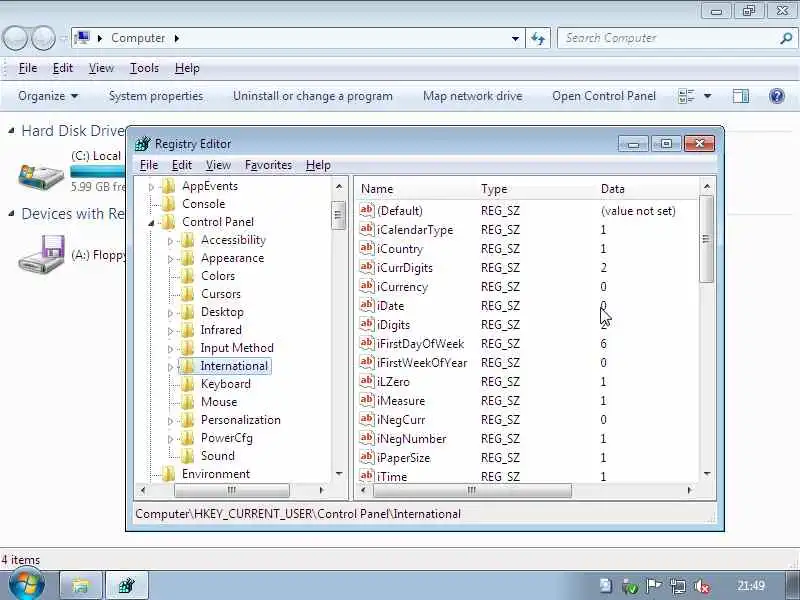Select the Environment key folder icon

(x=168, y=474)
